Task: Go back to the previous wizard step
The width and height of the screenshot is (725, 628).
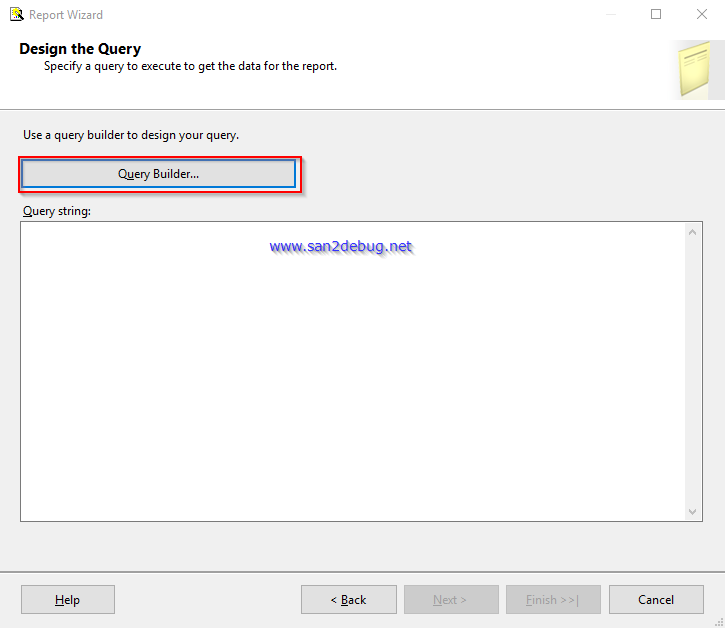Action: [x=349, y=600]
